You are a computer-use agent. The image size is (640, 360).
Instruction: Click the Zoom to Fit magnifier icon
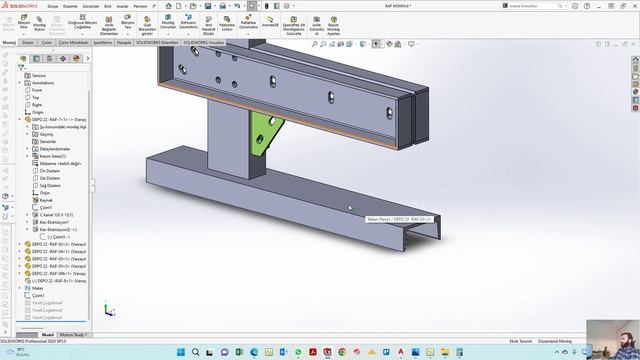coord(314,44)
